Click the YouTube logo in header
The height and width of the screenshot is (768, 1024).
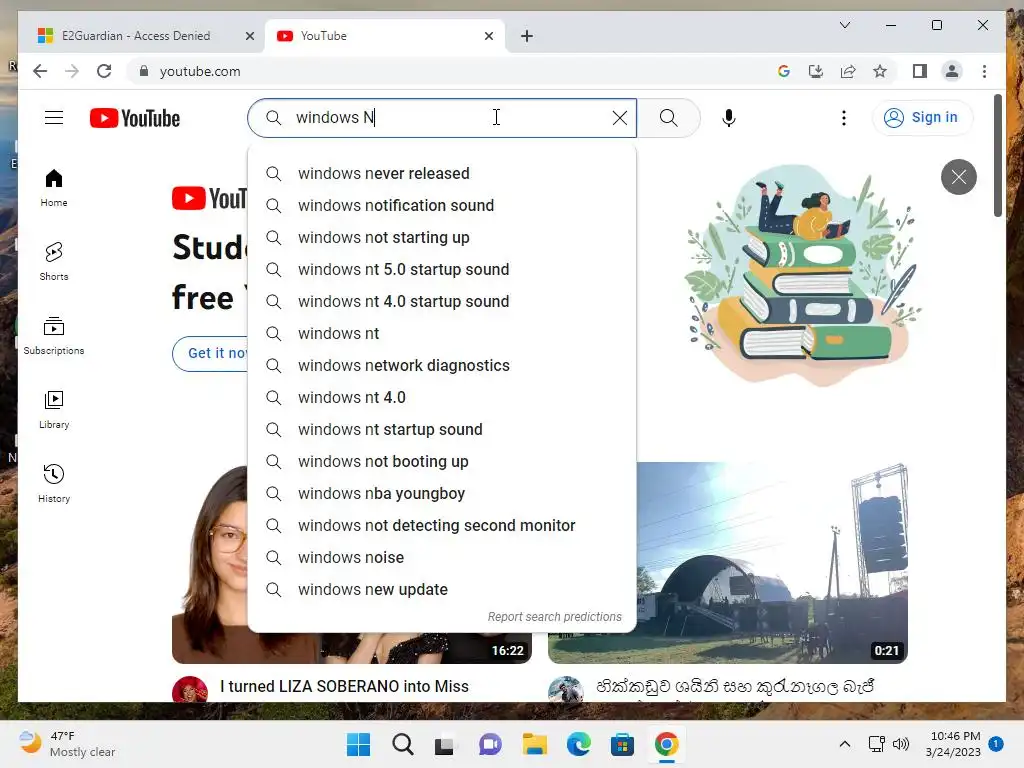pyautogui.click(x=135, y=118)
